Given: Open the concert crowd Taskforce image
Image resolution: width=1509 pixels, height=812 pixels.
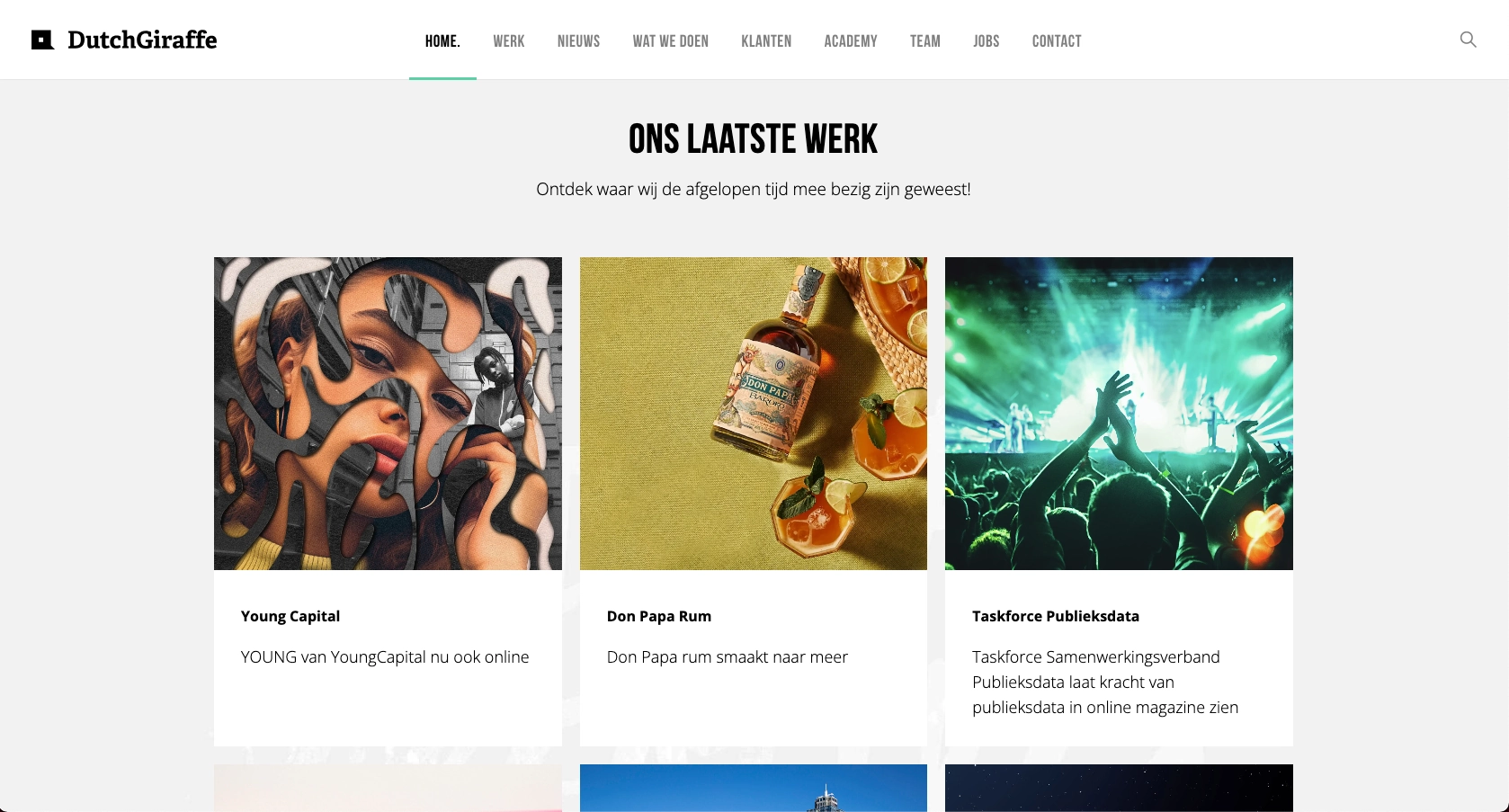Looking at the screenshot, I should coord(1119,414).
